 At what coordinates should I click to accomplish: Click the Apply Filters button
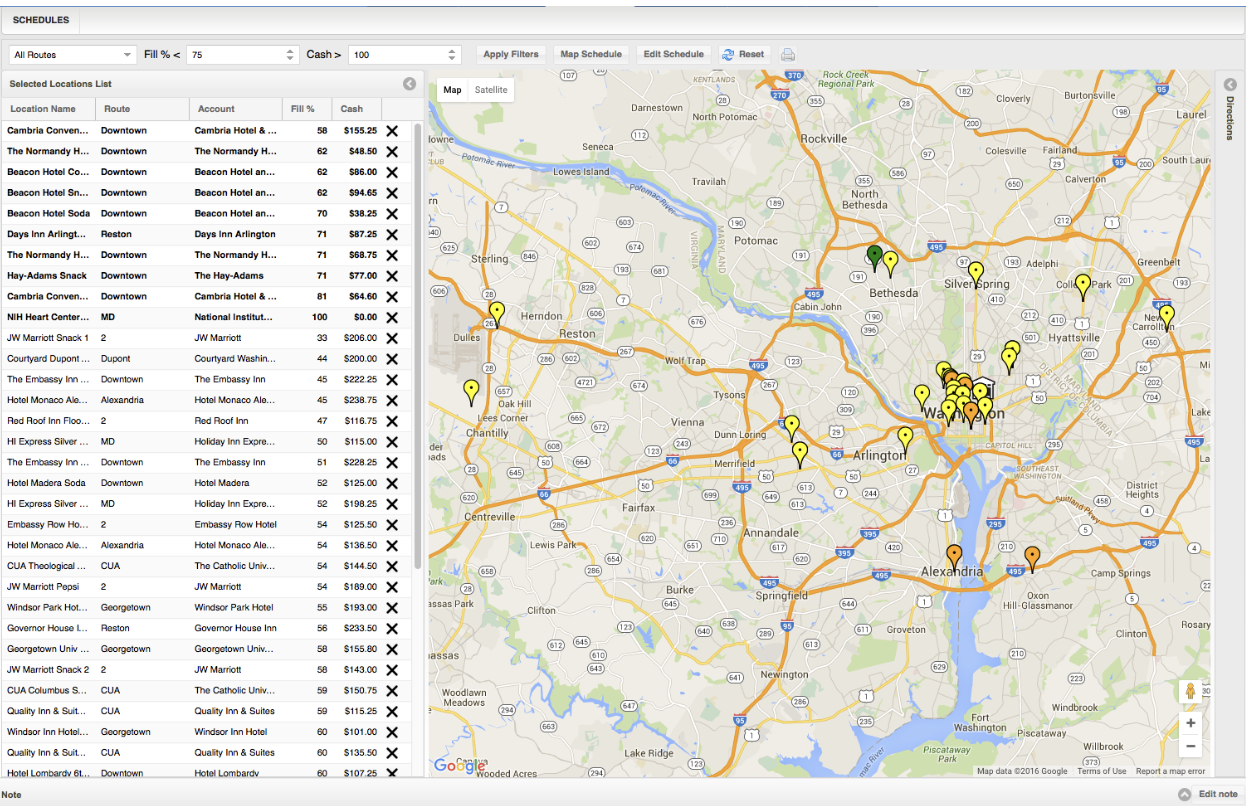click(x=511, y=55)
